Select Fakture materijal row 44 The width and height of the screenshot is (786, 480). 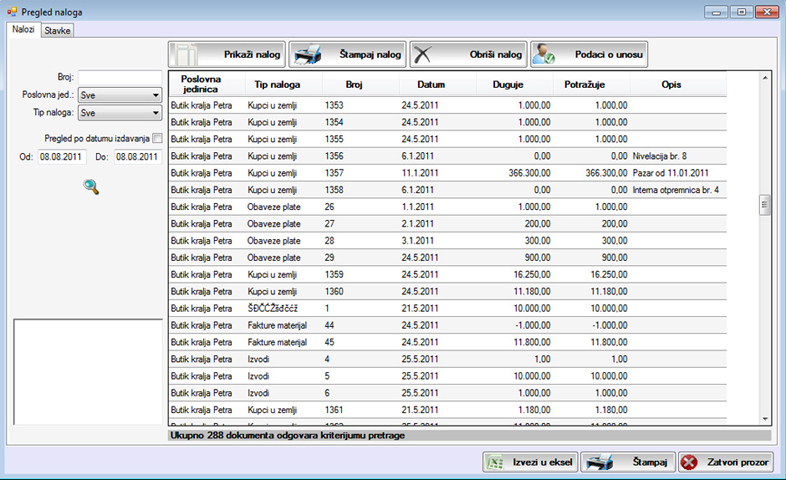(448, 326)
